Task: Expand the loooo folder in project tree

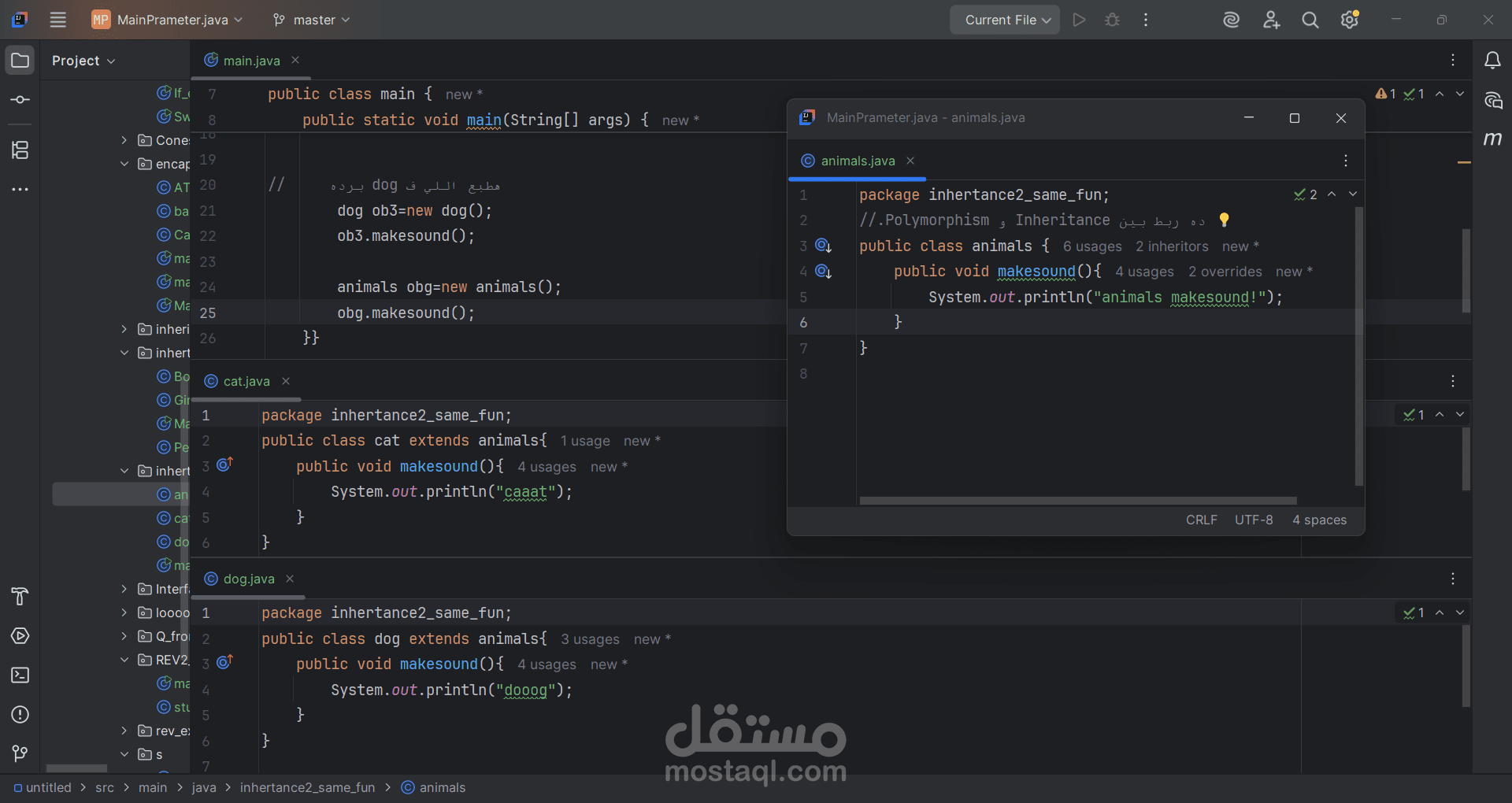Action: (x=124, y=612)
